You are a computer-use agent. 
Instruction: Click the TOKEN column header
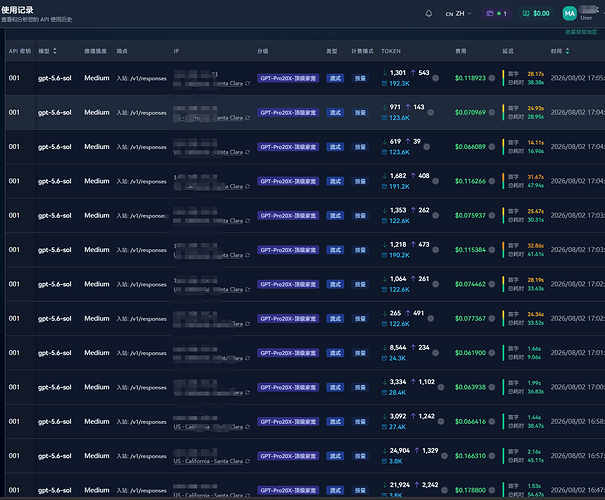(x=391, y=51)
